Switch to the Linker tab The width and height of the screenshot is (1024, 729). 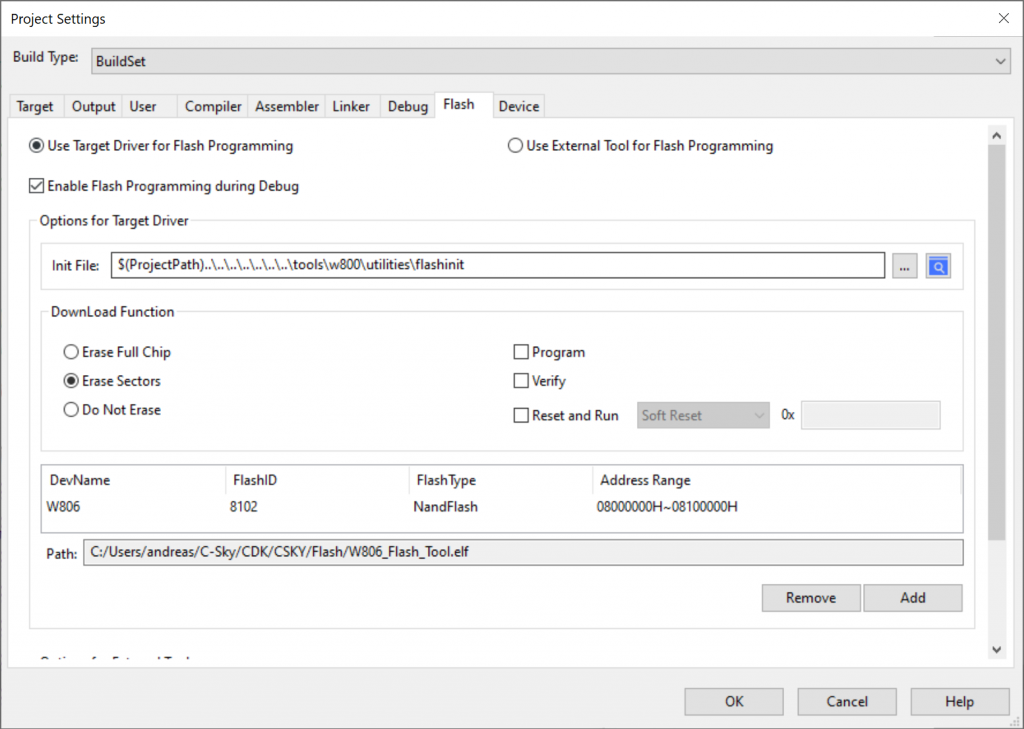[351, 106]
